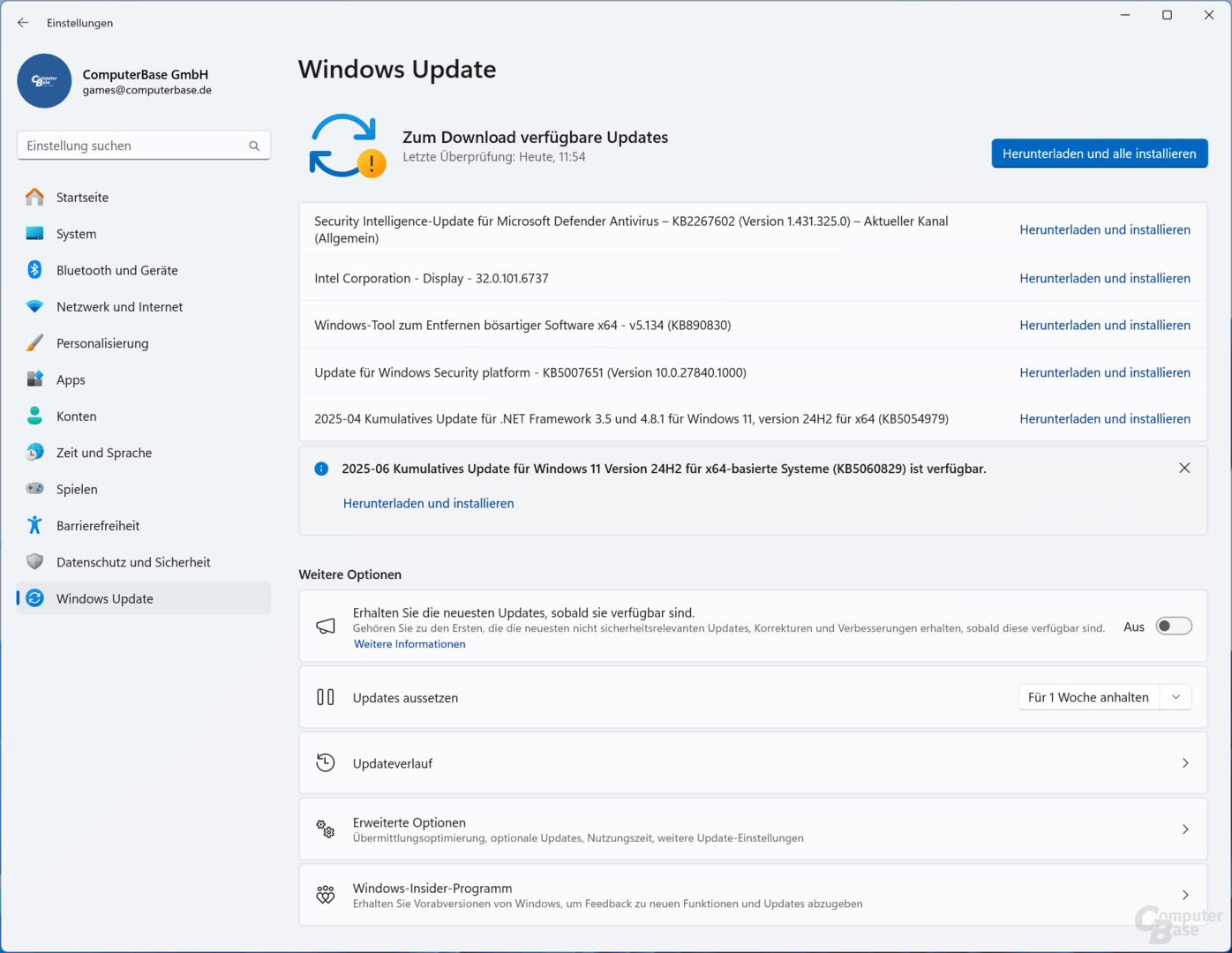Click the Weitere Optionen section heading
Viewport: 1232px width, 953px height.
point(350,574)
